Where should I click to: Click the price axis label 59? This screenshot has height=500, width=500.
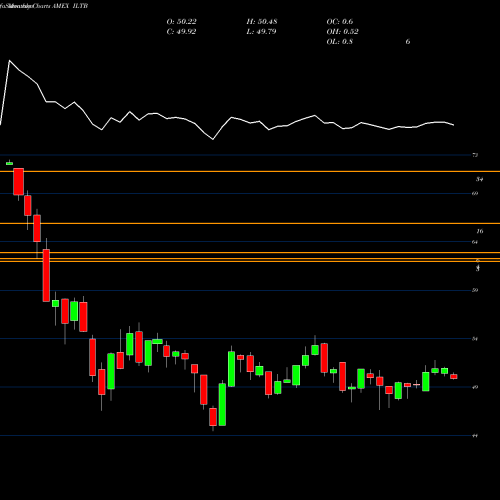click(x=475, y=290)
